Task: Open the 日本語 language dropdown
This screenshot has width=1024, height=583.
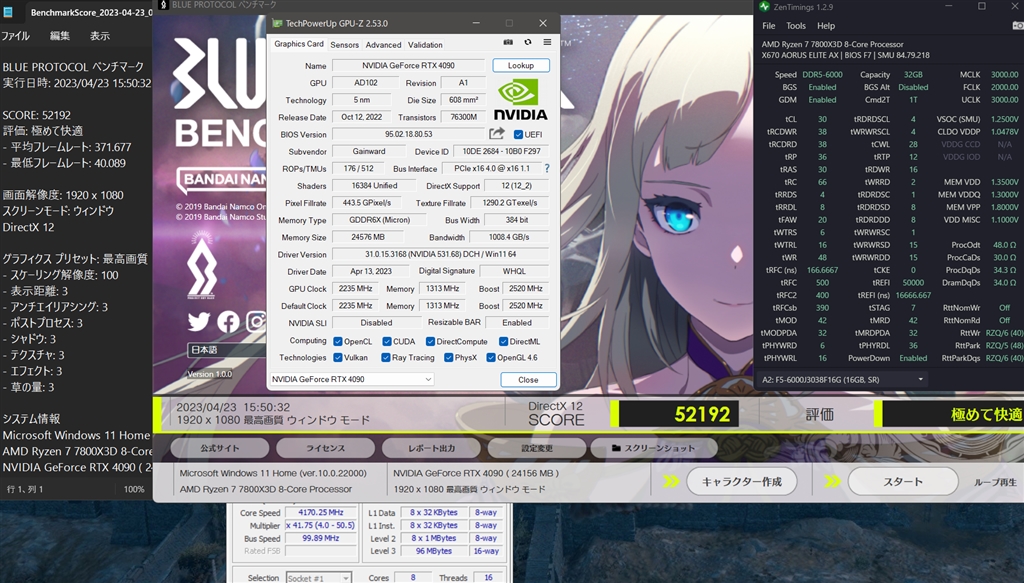Action: 227,350
